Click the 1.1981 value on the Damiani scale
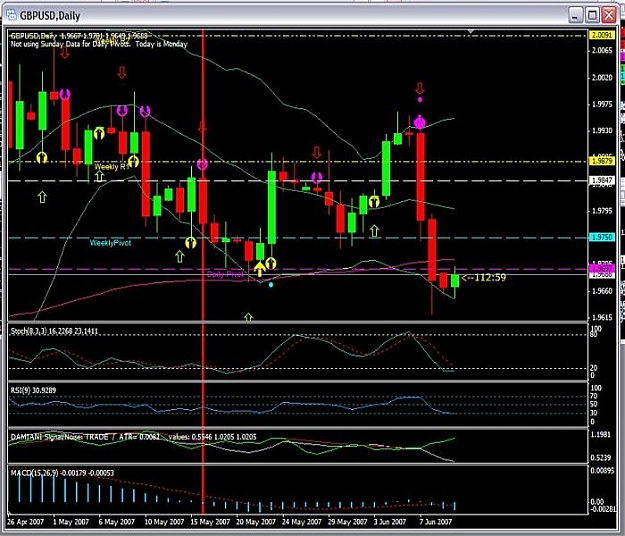 [x=600, y=434]
